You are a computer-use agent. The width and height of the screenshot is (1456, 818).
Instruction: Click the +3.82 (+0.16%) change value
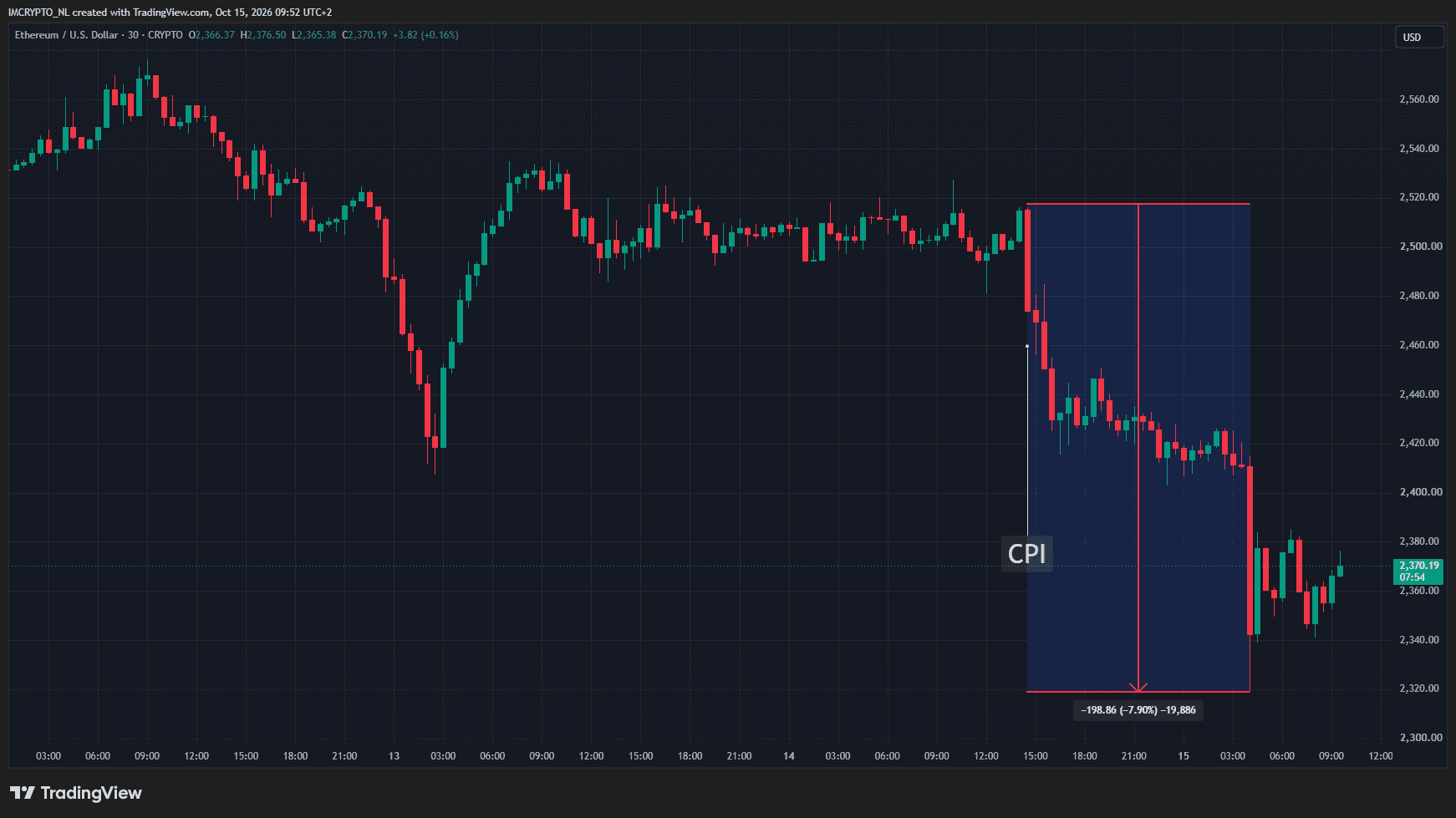426,35
